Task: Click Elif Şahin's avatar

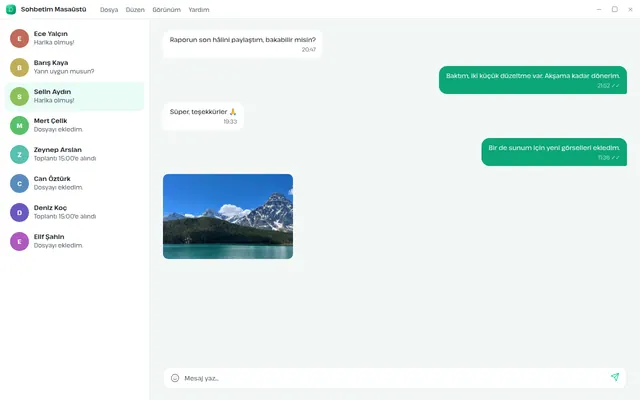Action: coord(19,241)
